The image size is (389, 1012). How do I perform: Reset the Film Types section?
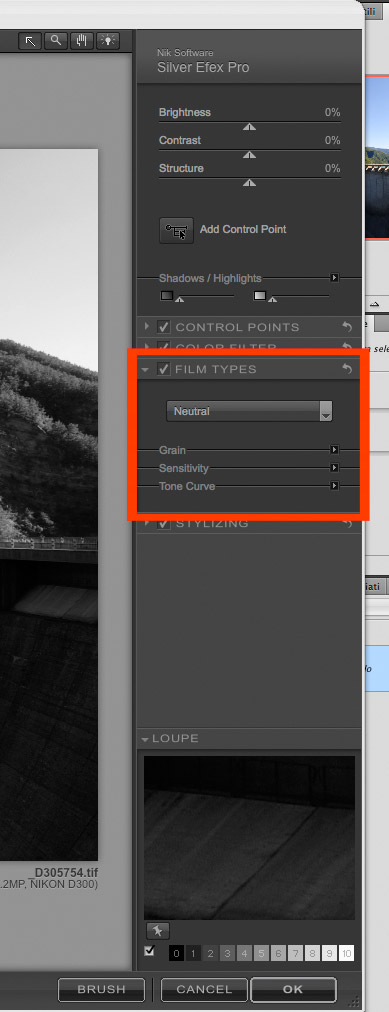click(x=347, y=369)
